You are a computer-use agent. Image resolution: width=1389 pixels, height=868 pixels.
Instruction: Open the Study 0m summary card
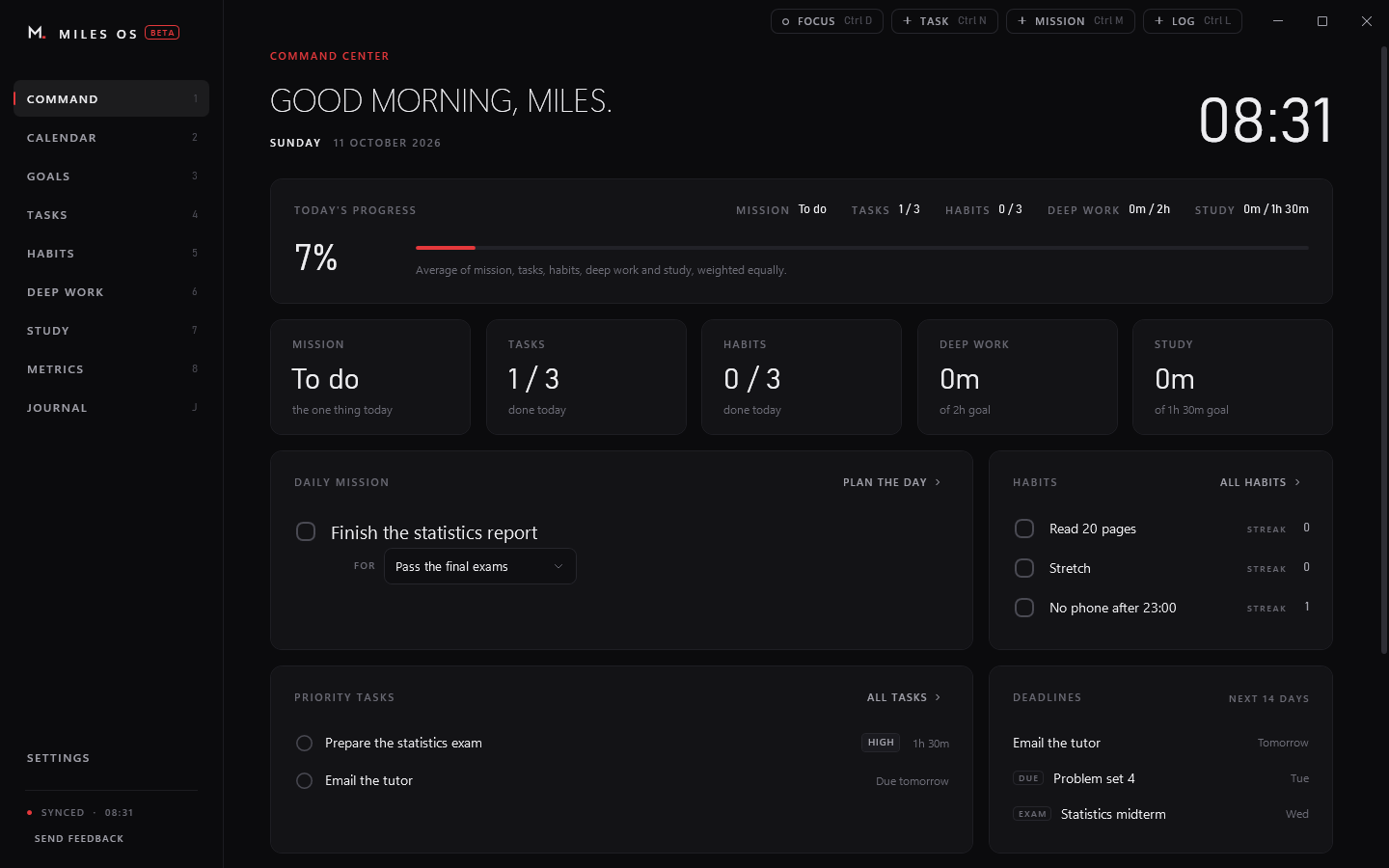tap(1233, 377)
